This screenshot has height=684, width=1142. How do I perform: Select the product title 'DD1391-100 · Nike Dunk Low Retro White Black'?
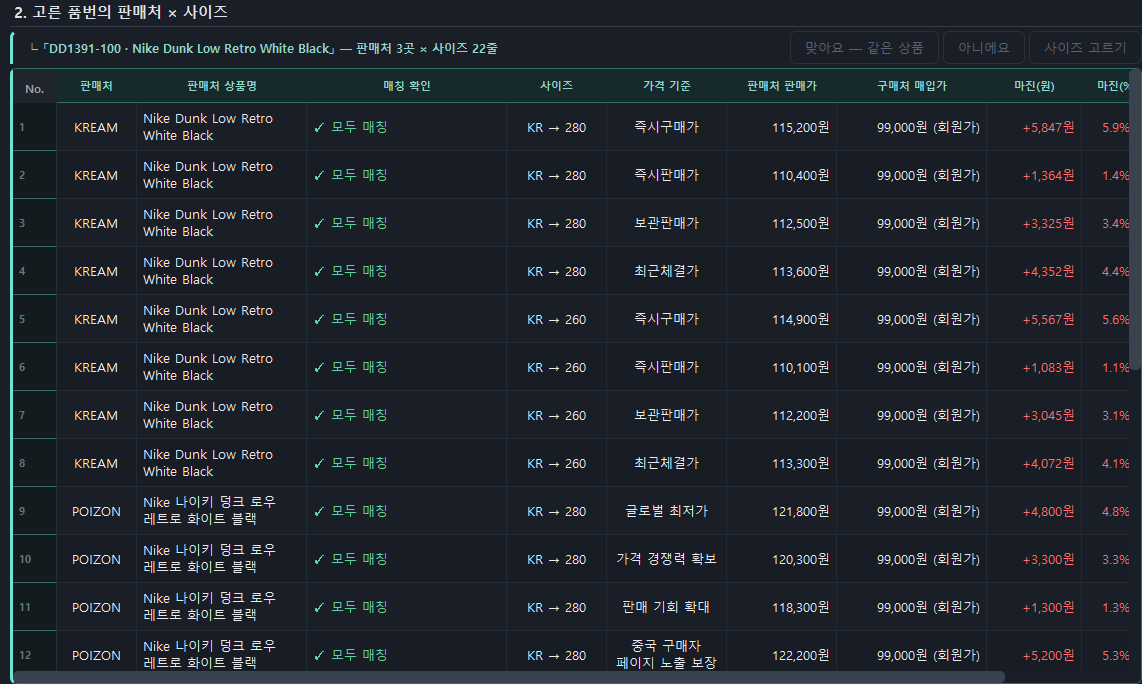(189, 49)
